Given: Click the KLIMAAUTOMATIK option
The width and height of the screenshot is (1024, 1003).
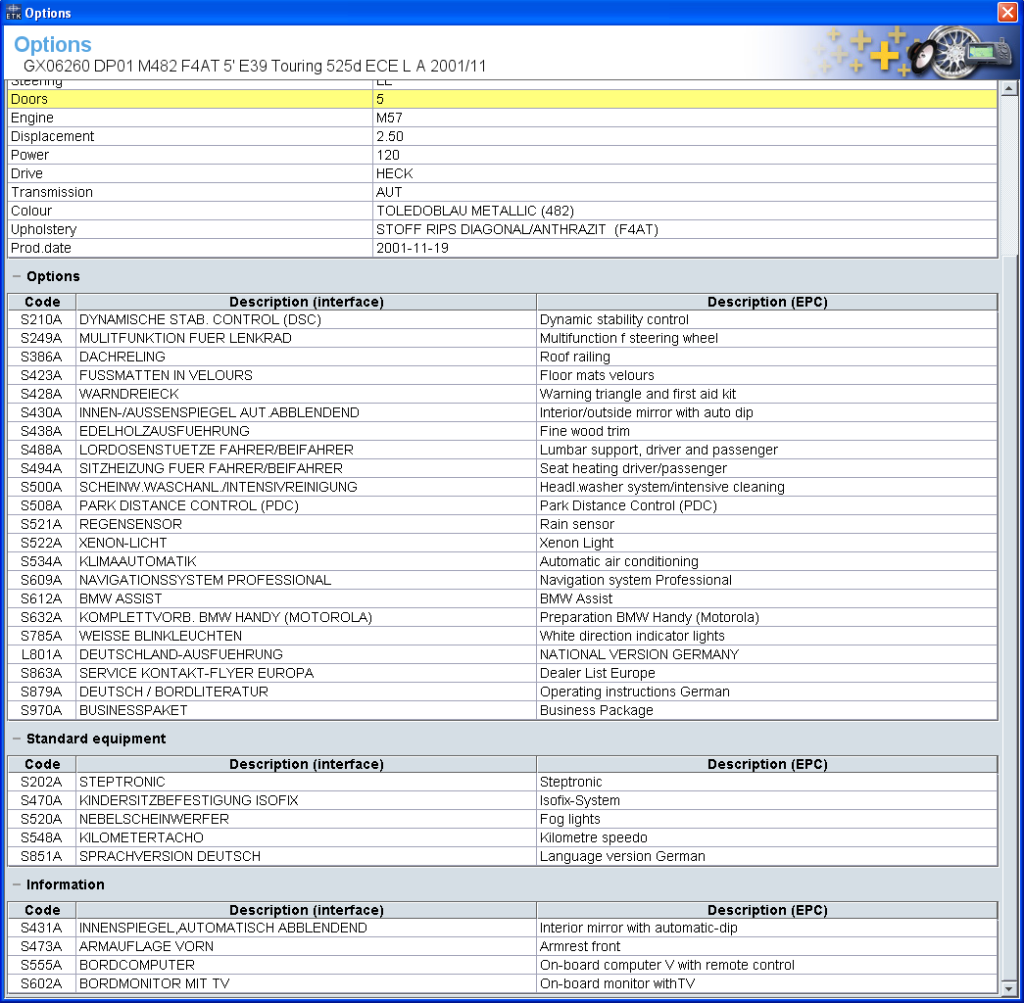Looking at the screenshot, I should click(x=138, y=562).
